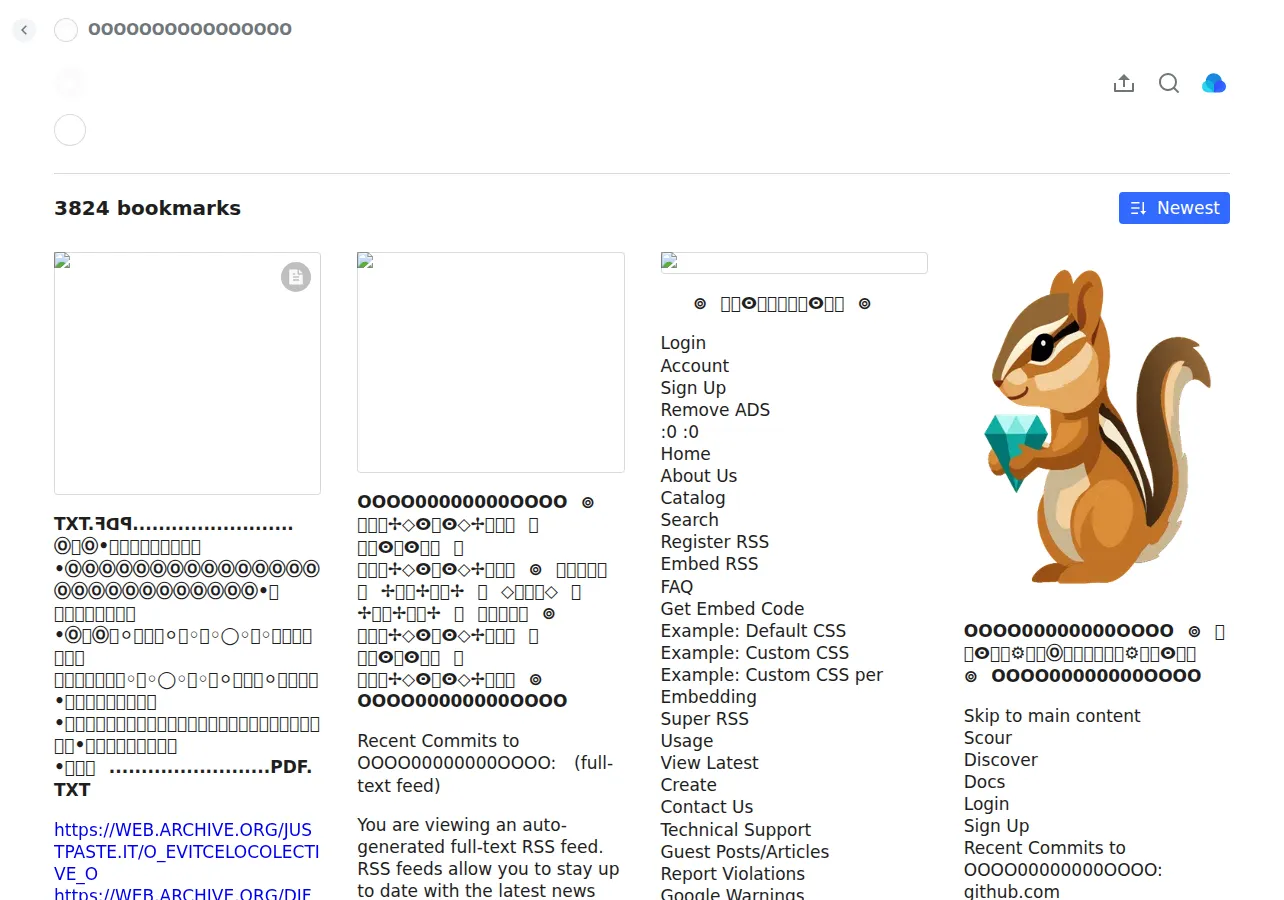This screenshot has height=900, width=1284.
Task: Click the Login link above Account
Action: [683, 343]
